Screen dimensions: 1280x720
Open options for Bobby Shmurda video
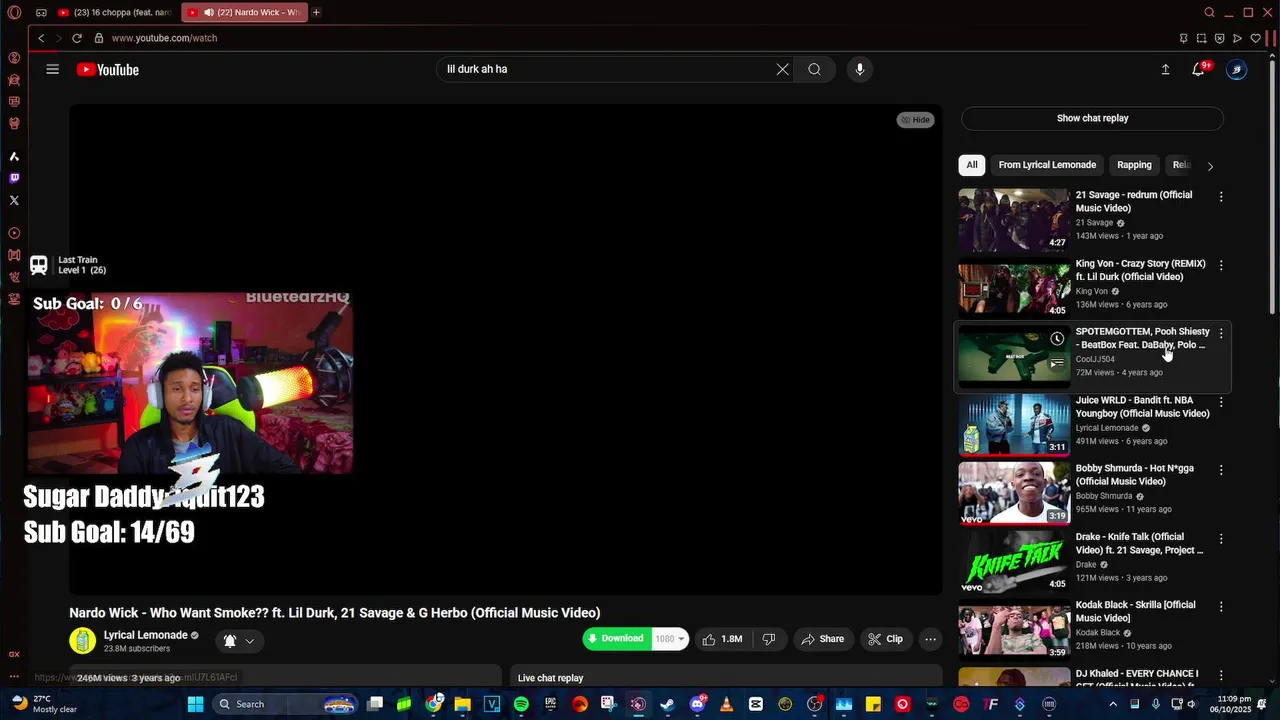point(1221,470)
